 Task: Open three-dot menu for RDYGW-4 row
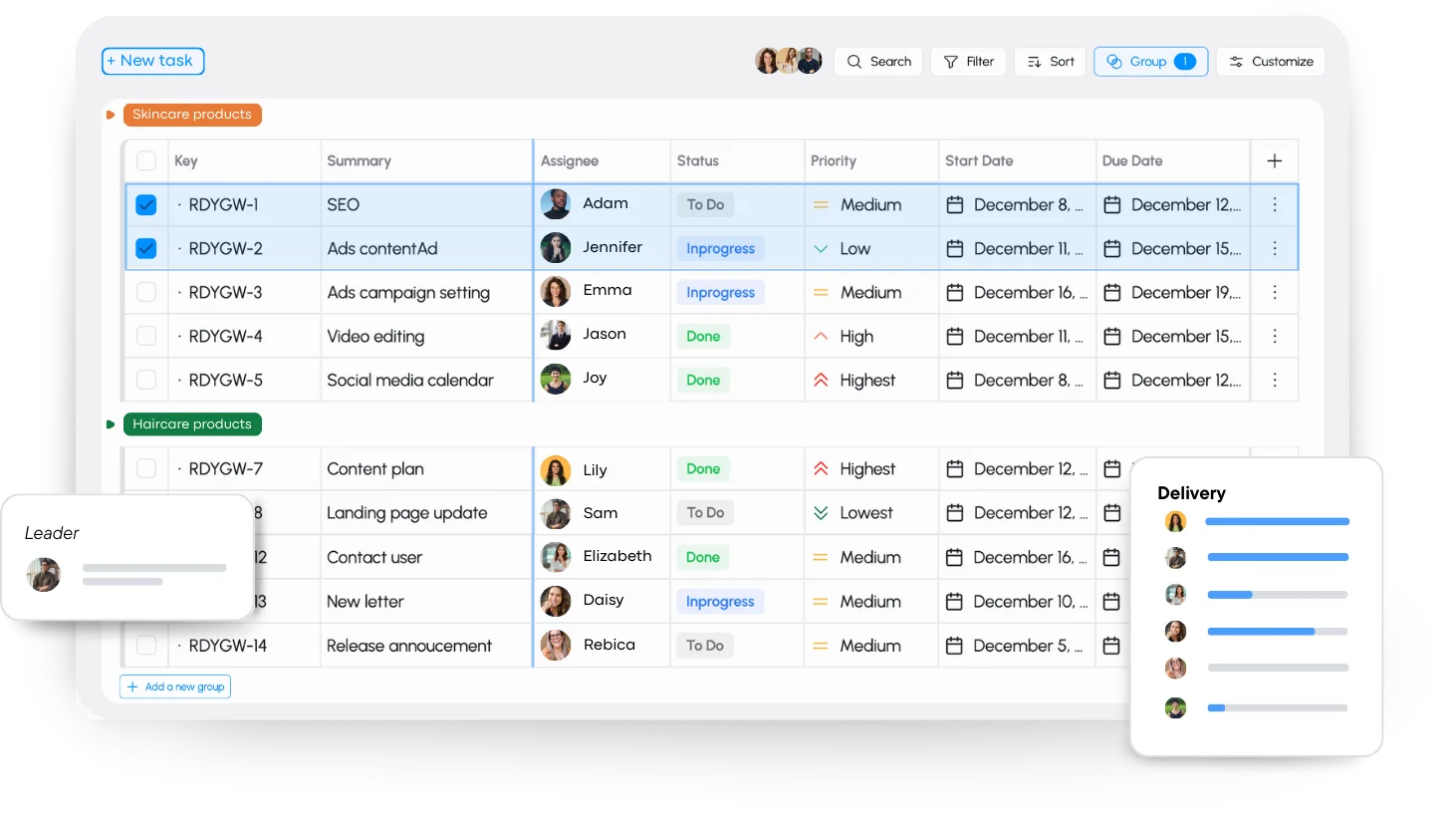[1274, 337]
